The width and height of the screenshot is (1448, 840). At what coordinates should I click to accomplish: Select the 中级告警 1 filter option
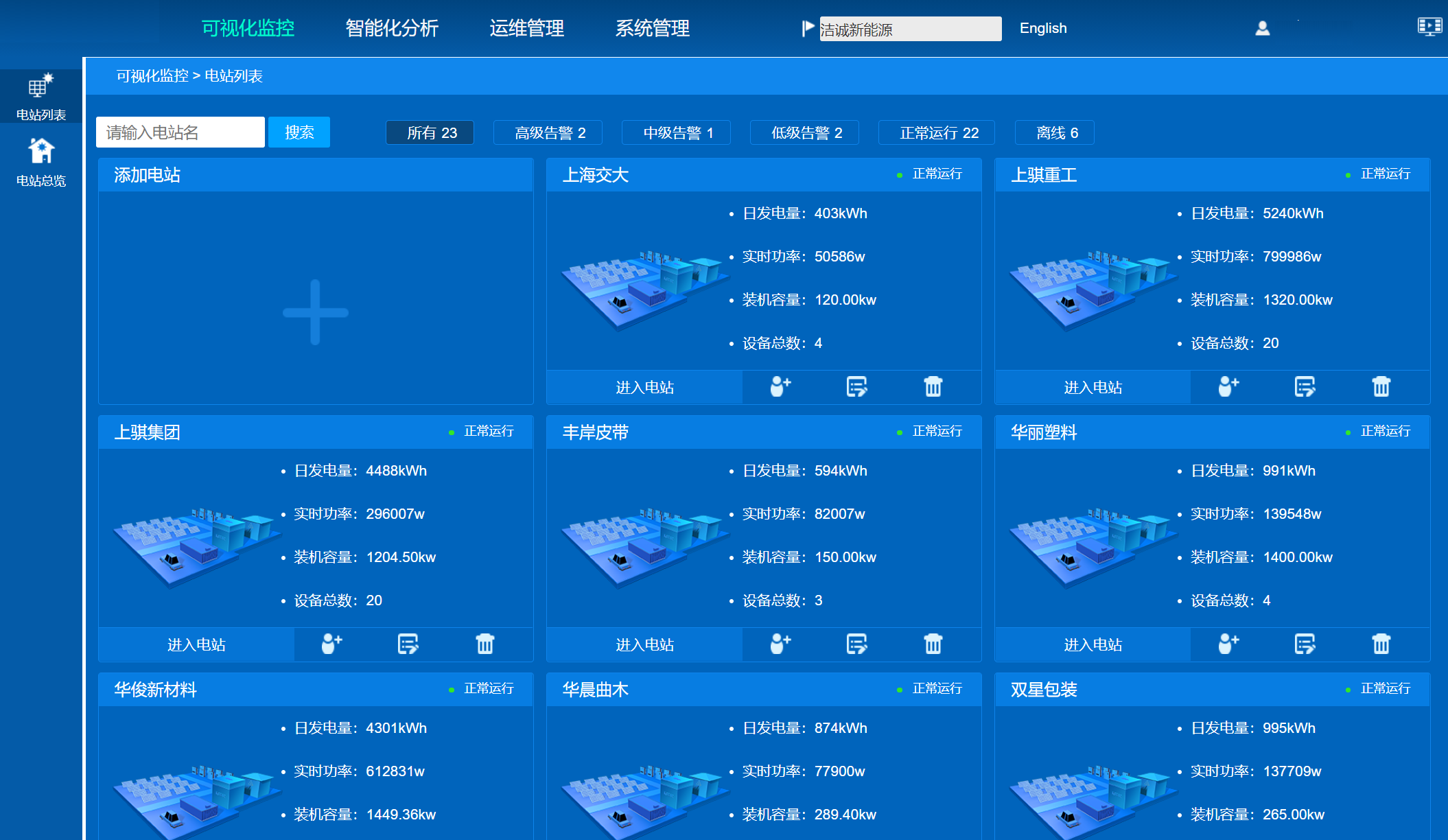[675, 132]
